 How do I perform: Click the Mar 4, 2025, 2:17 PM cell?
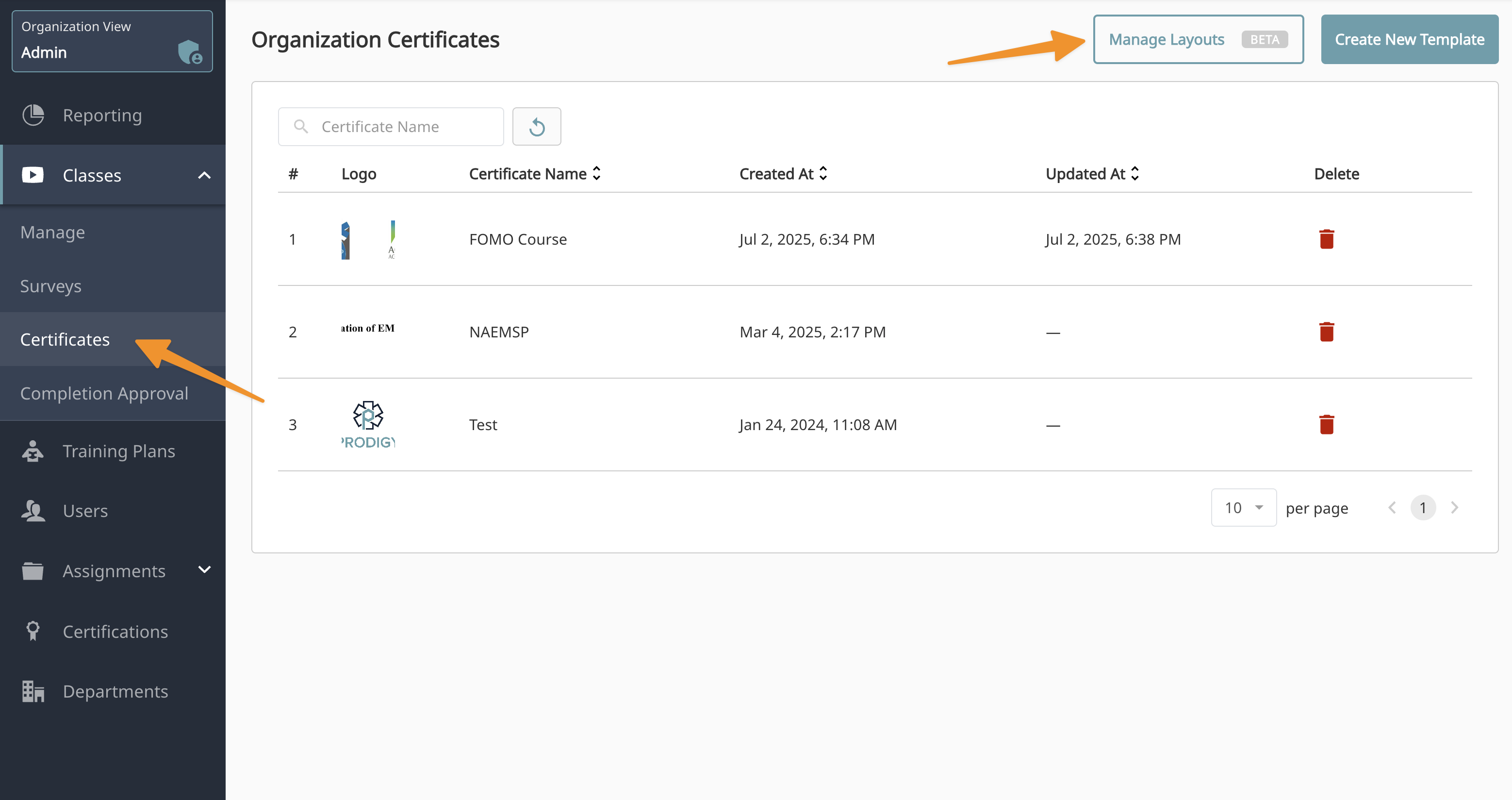[812, 332]
